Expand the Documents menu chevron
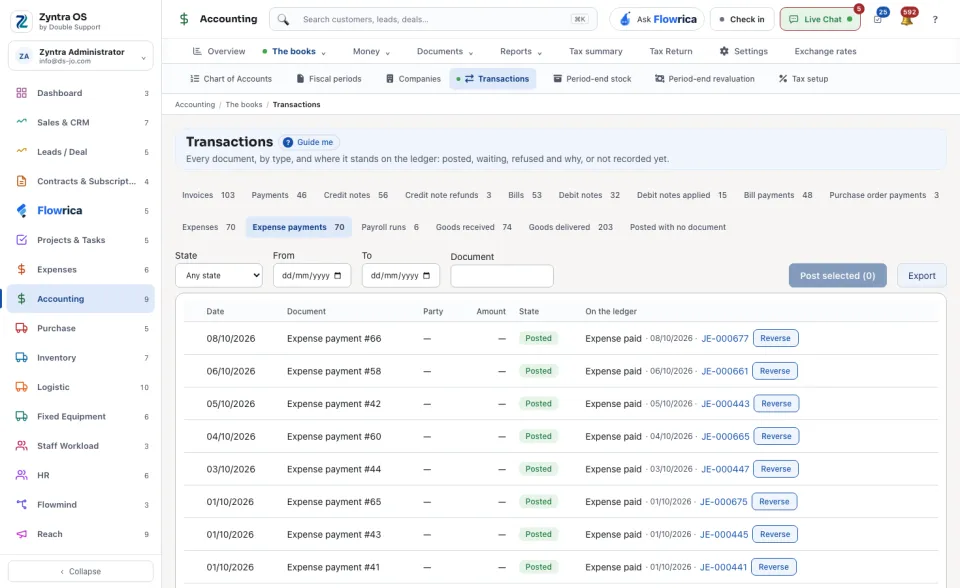 coord(471,53)
